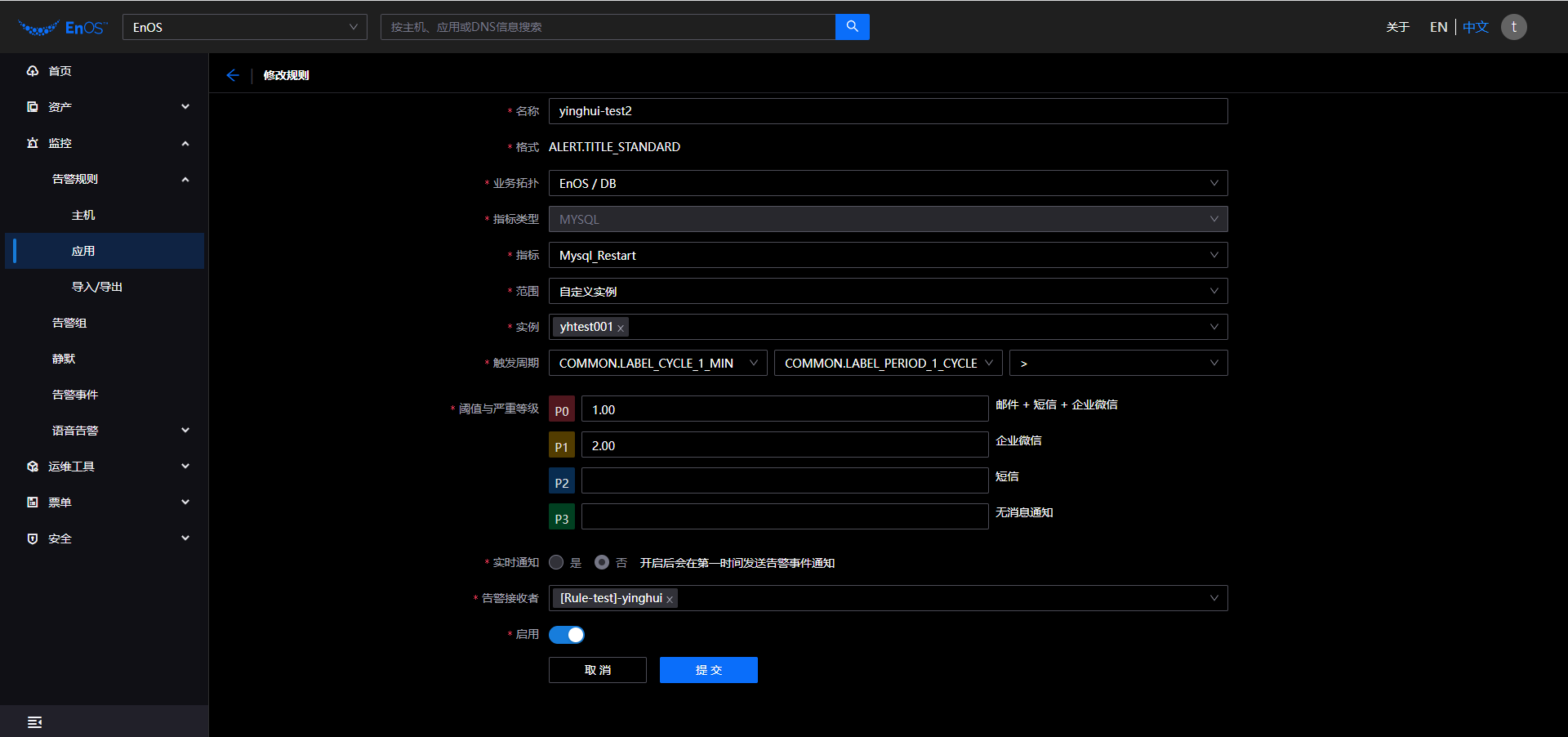Viewport: 1568px width, 737px height.
Task: Open the user avatar menu
Action: (x=1513, y=27)
